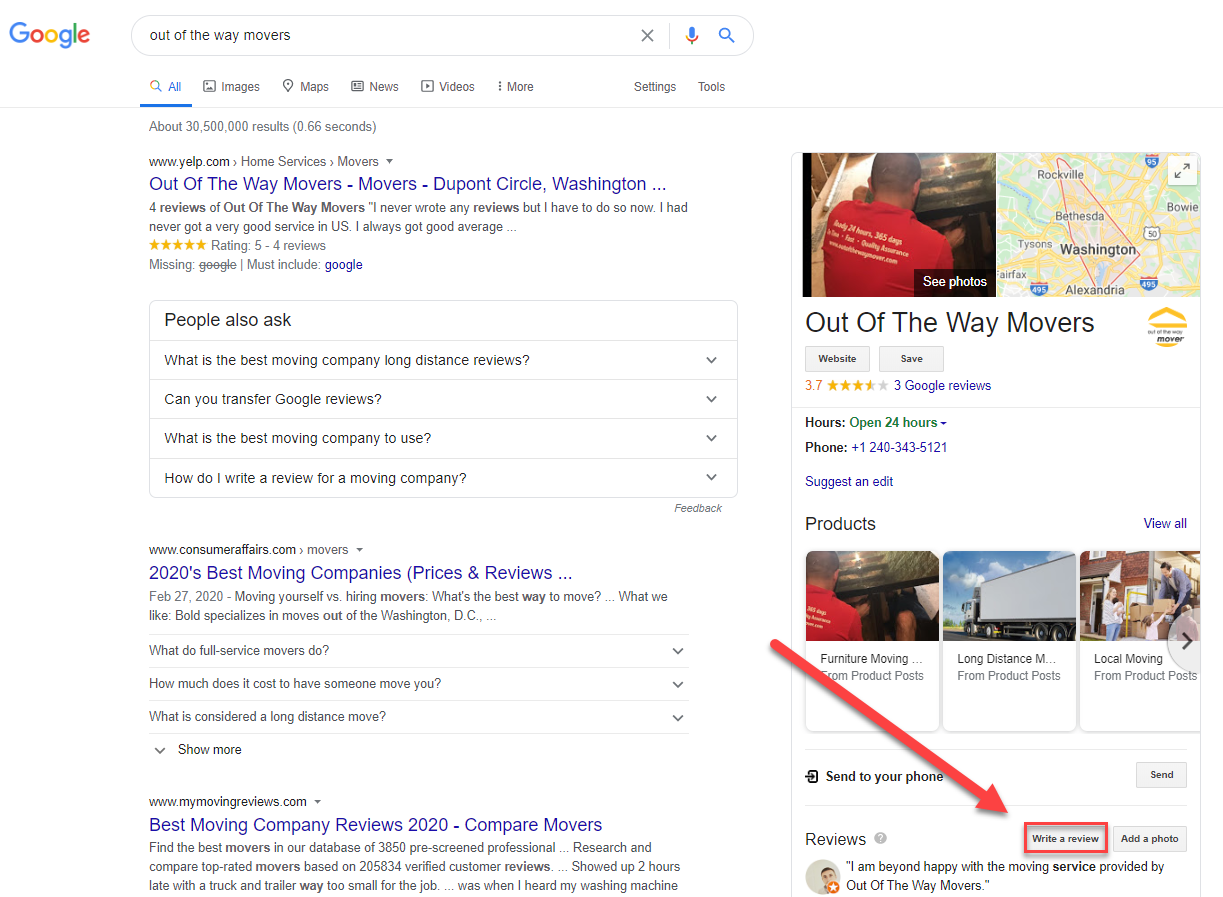This screenshot has width=1223, height=897.
Task: Expand "What do full-service movers do?"
Action: [418, 651]
